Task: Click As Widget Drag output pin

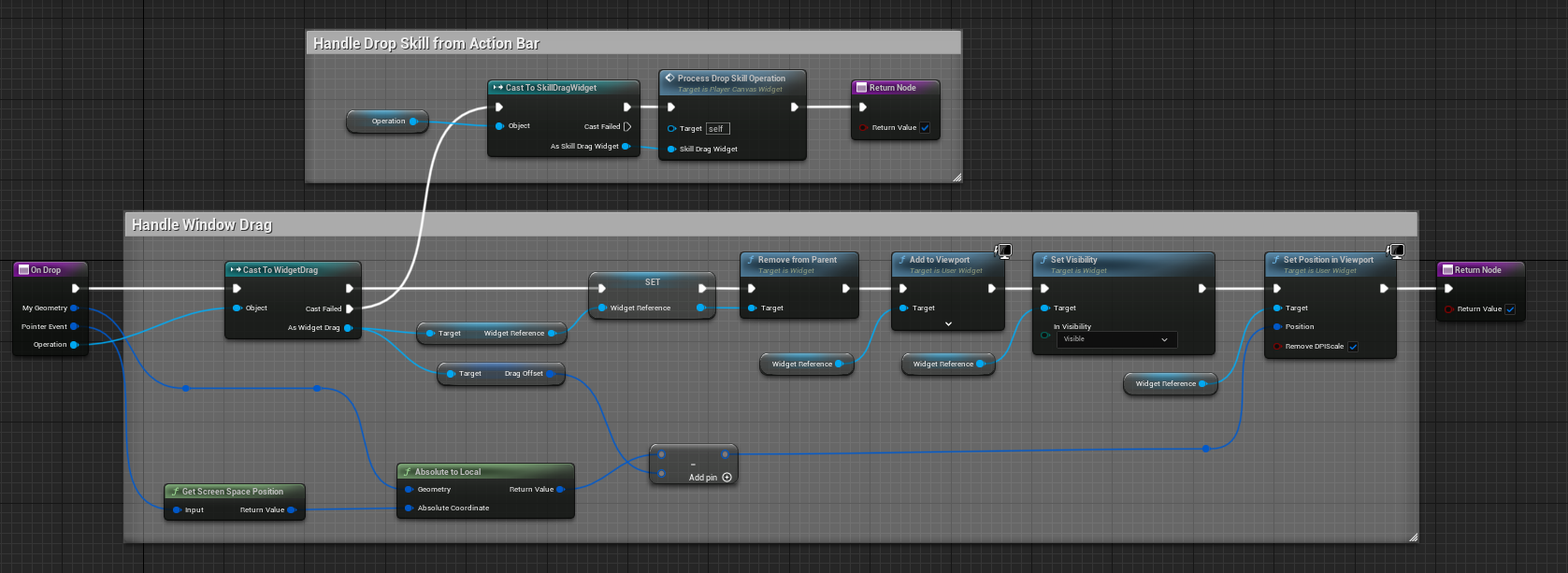Action: click(348, 327)
